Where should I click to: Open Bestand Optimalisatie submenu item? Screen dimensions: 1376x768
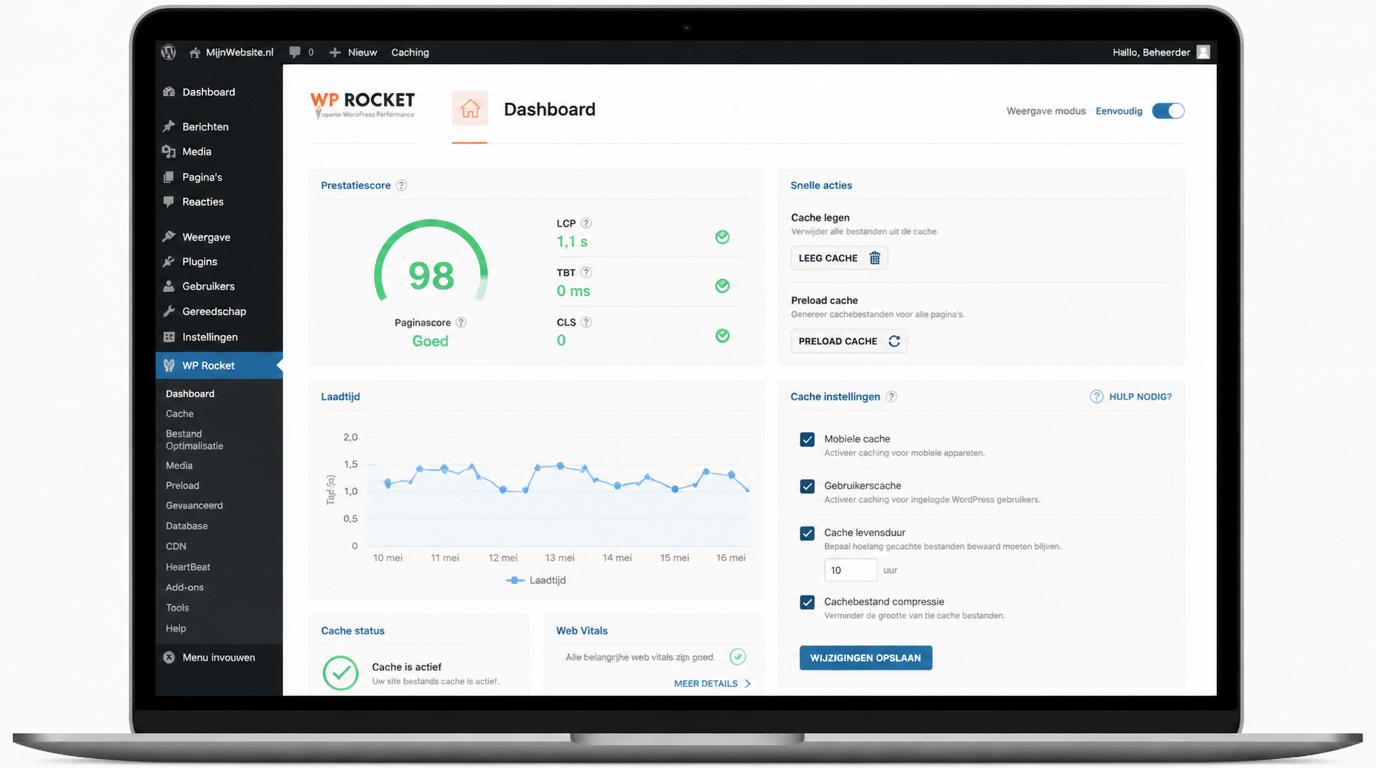point(194,440)
